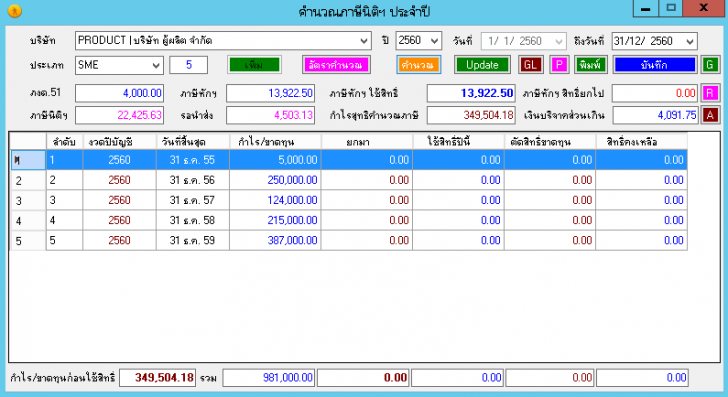Image resolution: width=728 pixels, height=397 pixels.
Task: Click the กำไร/ขาดทุน column header
Action: pyautogui.click(x=275, y=142)
